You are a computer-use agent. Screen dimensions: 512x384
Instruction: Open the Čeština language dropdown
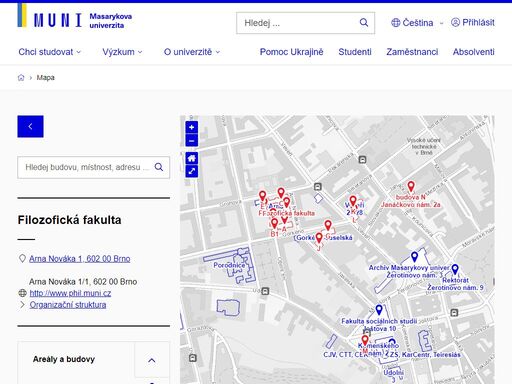(417, 23)
